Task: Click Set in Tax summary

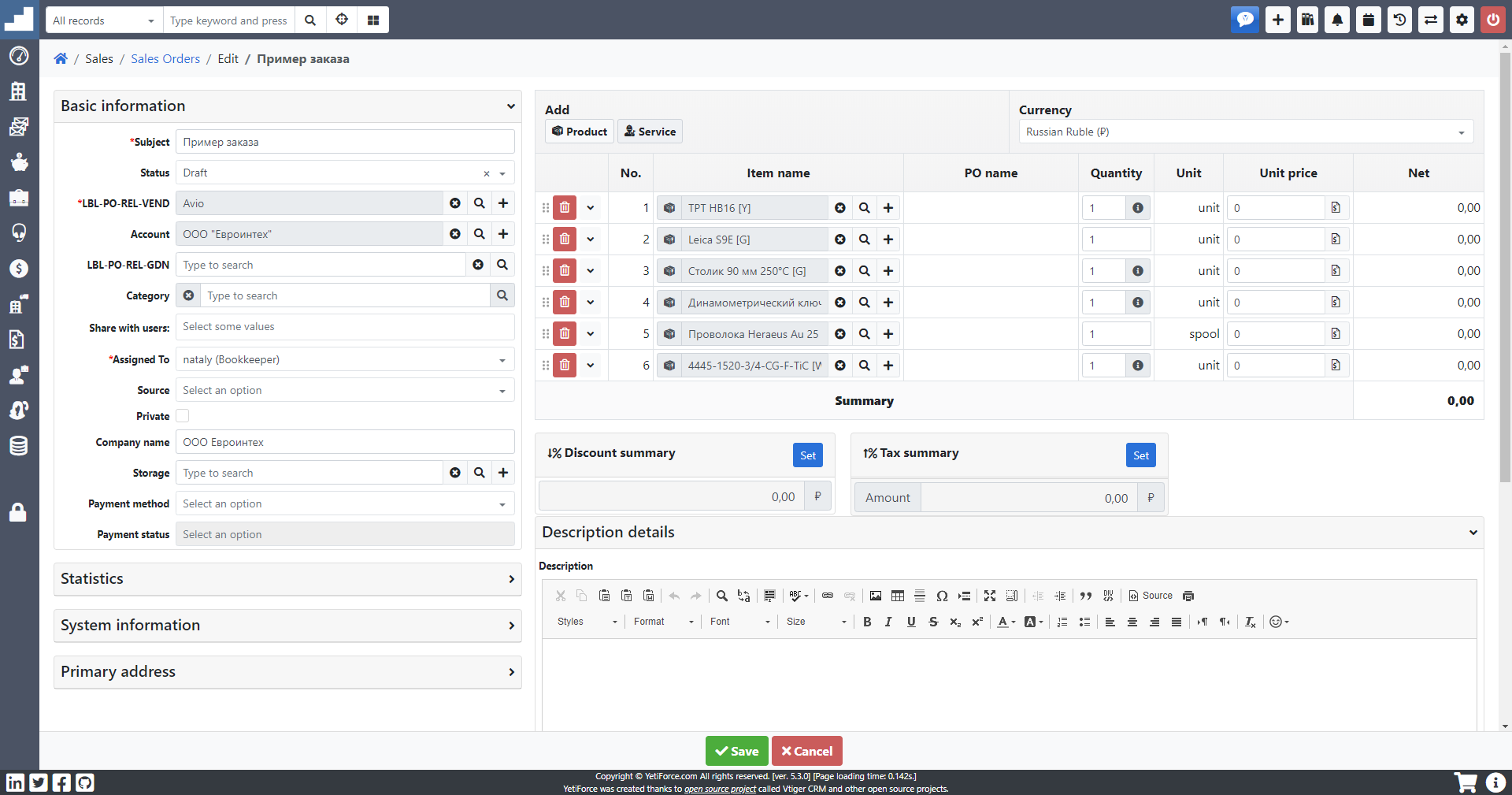Action: (1141, 455)
